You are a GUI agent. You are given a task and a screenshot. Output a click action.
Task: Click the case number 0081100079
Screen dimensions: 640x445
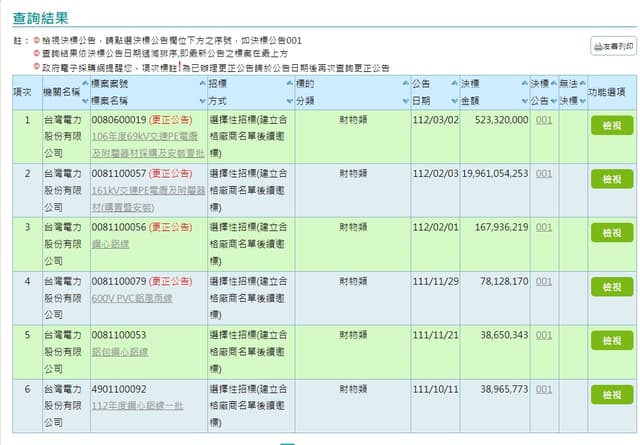click(x=119, y=281)
